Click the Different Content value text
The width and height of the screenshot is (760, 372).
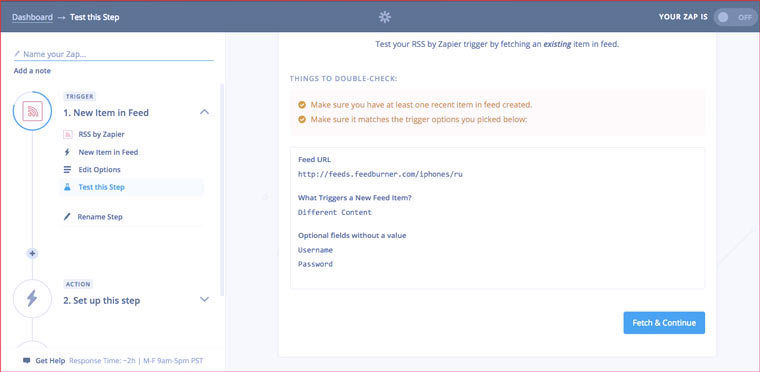[x=335, y=212]
